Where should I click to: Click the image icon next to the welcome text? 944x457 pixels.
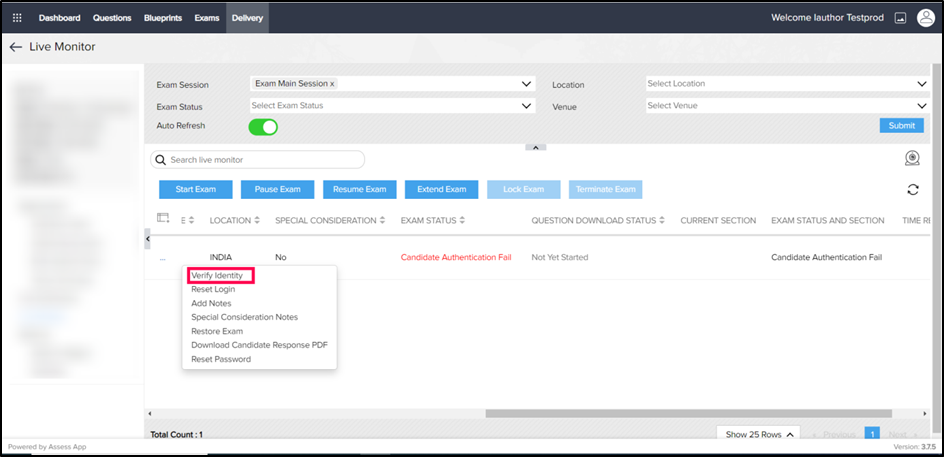click(x=900, y=18)
